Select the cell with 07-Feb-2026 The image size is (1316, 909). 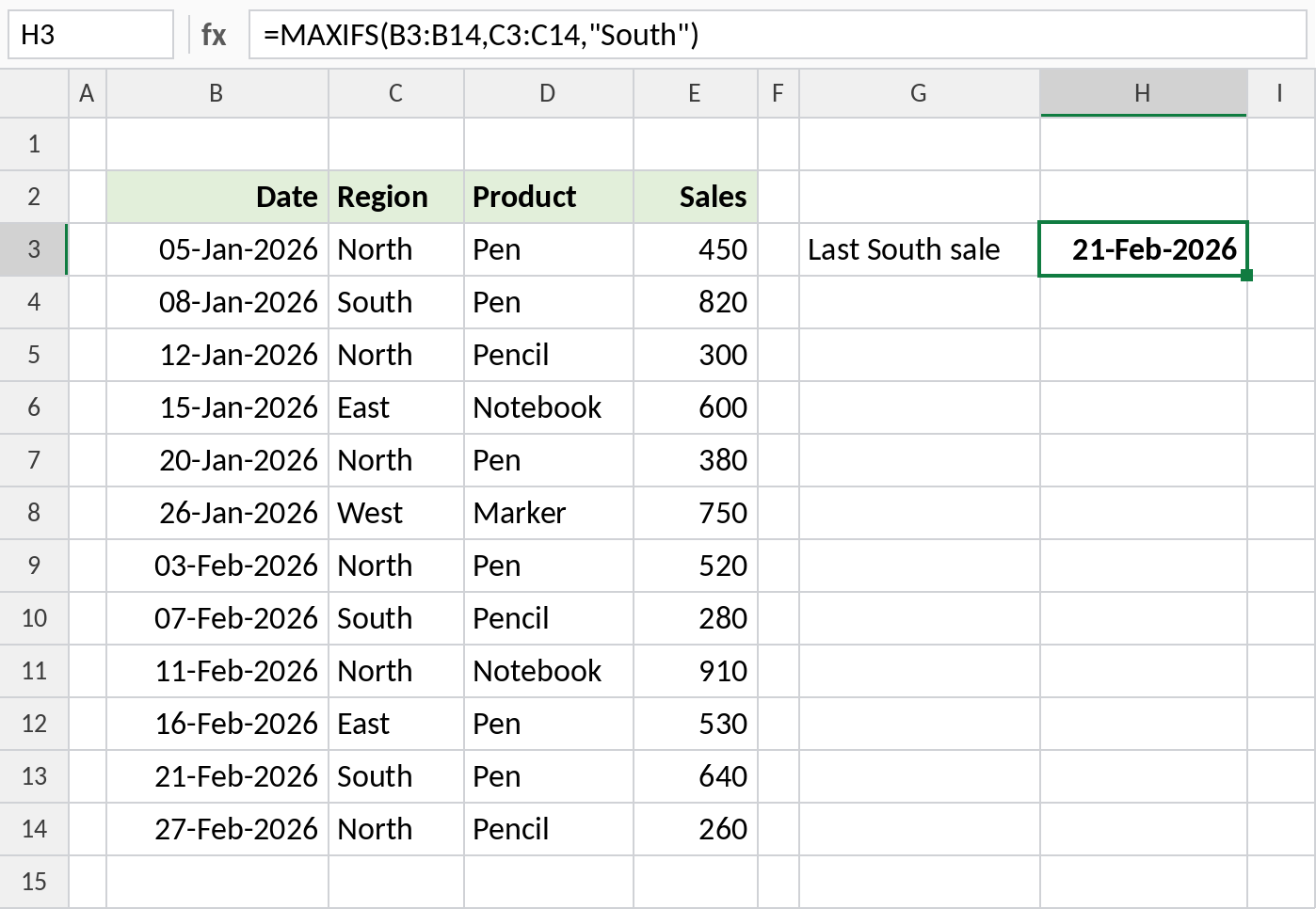217,618
